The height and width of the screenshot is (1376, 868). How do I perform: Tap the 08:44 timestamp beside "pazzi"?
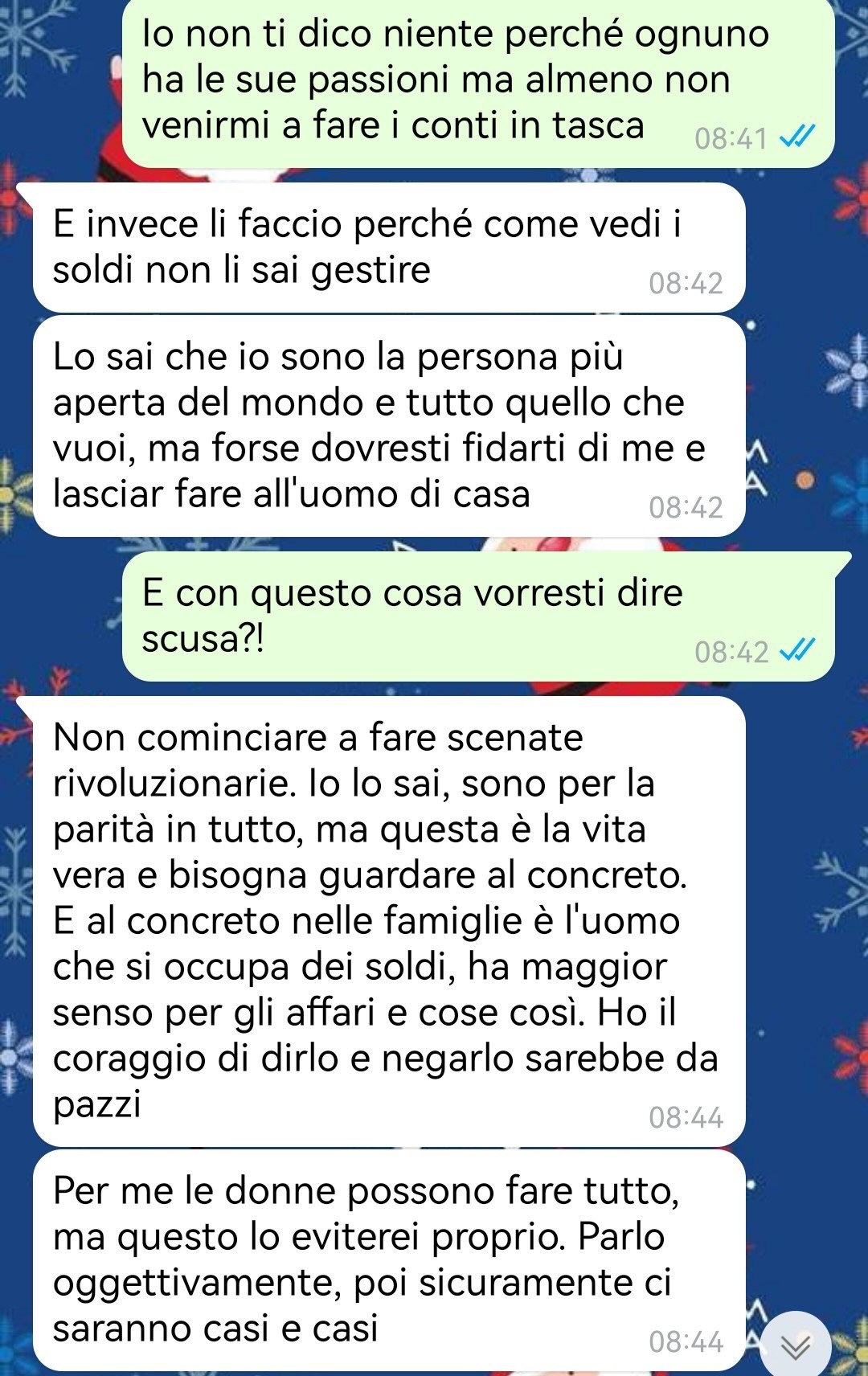coord(686,1117)
